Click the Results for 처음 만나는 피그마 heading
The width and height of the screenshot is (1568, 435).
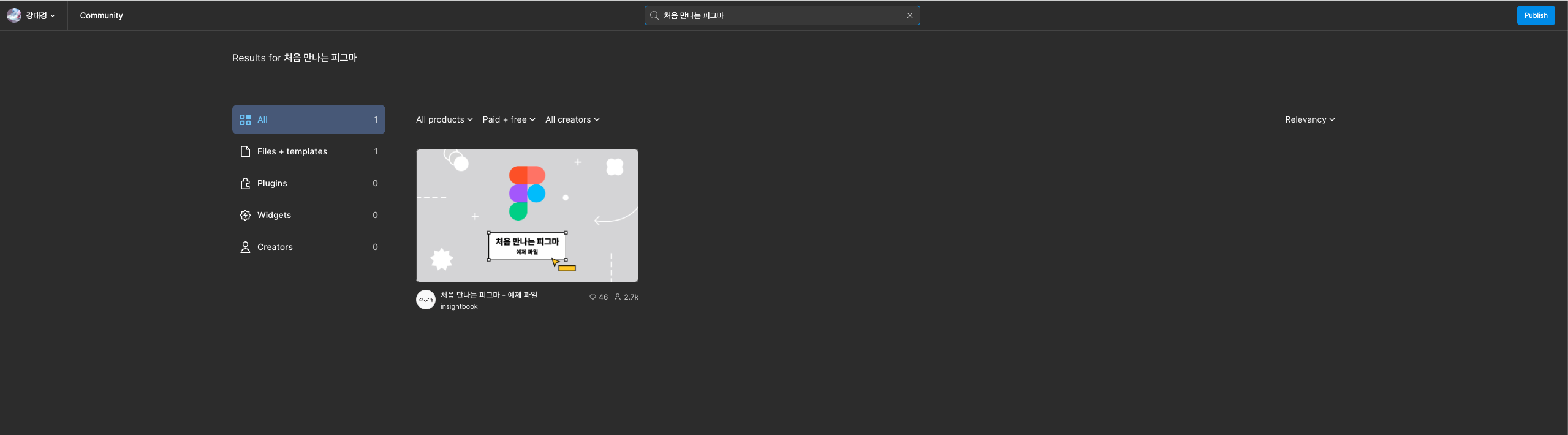pyautogui.click(x=294, y=58)
